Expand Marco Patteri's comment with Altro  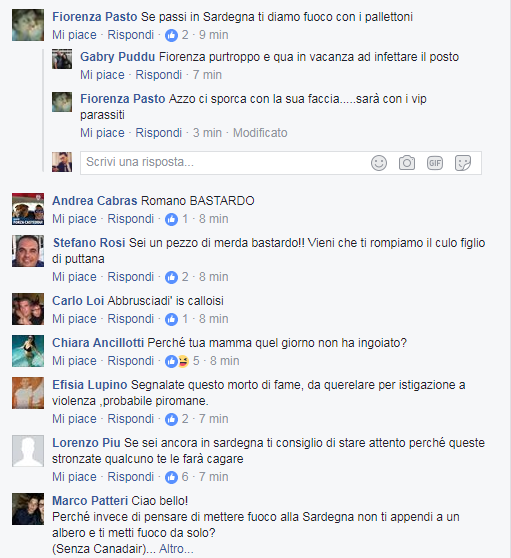[176, 549]
